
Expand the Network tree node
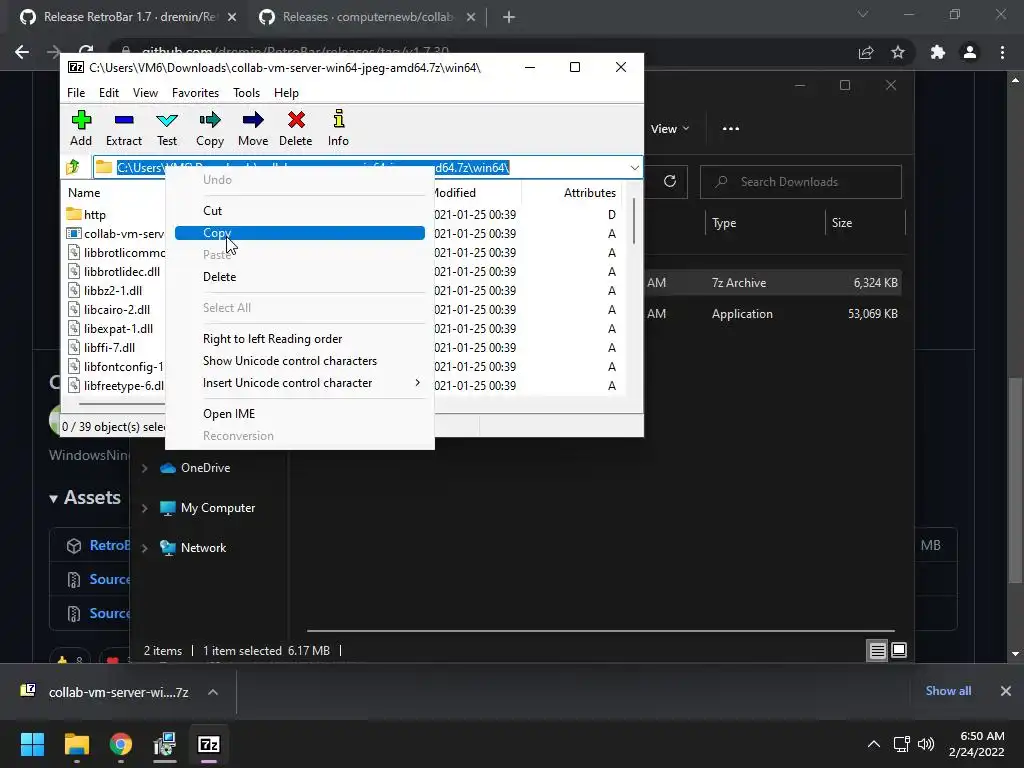coord(145,548)
